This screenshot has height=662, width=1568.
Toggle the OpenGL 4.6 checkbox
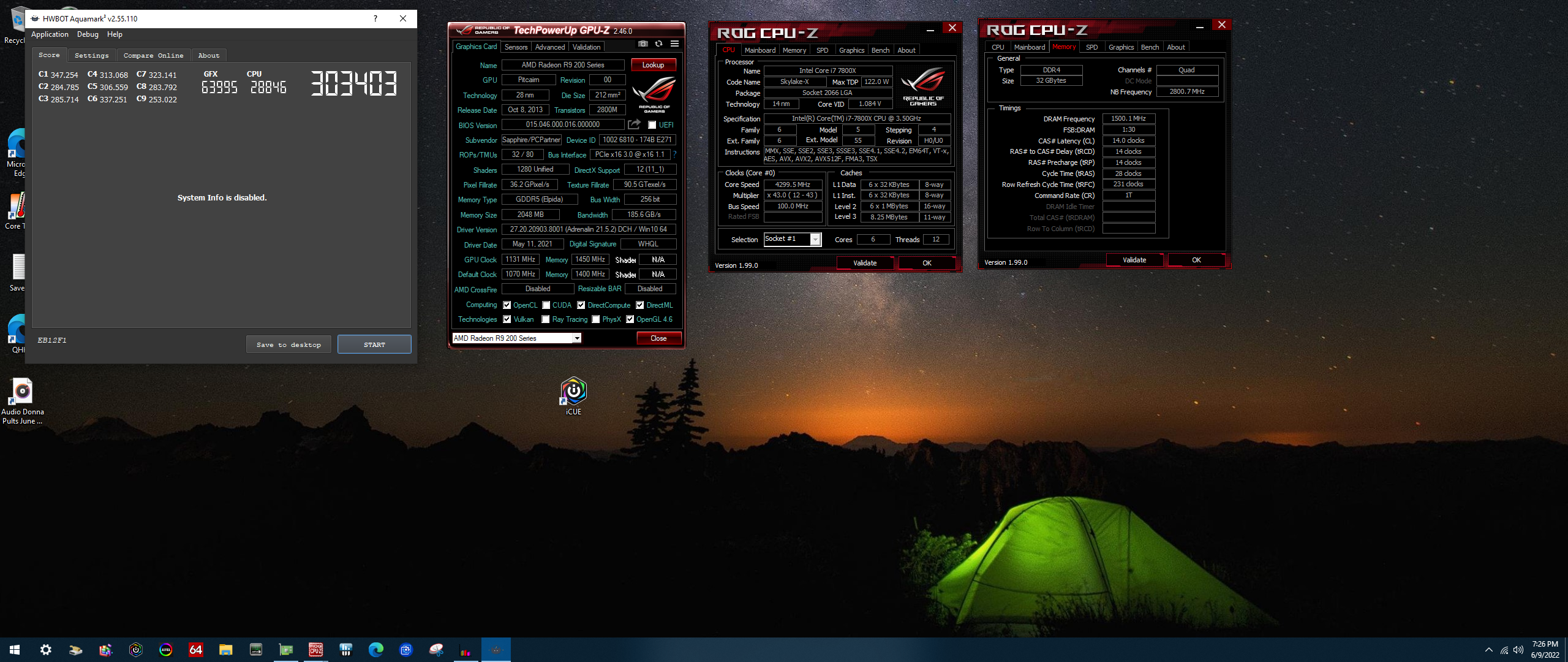coord(630,319)
